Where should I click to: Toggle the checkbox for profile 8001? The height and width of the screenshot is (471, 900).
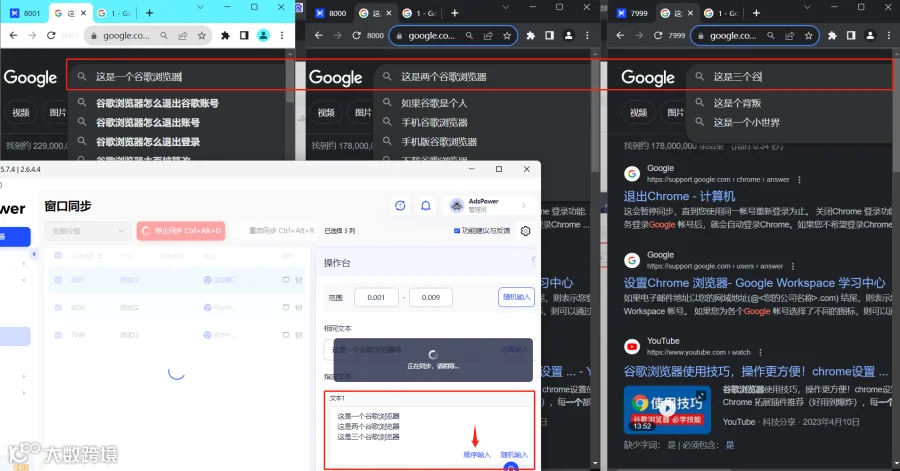pyautogui.click(x=58, y=280)
